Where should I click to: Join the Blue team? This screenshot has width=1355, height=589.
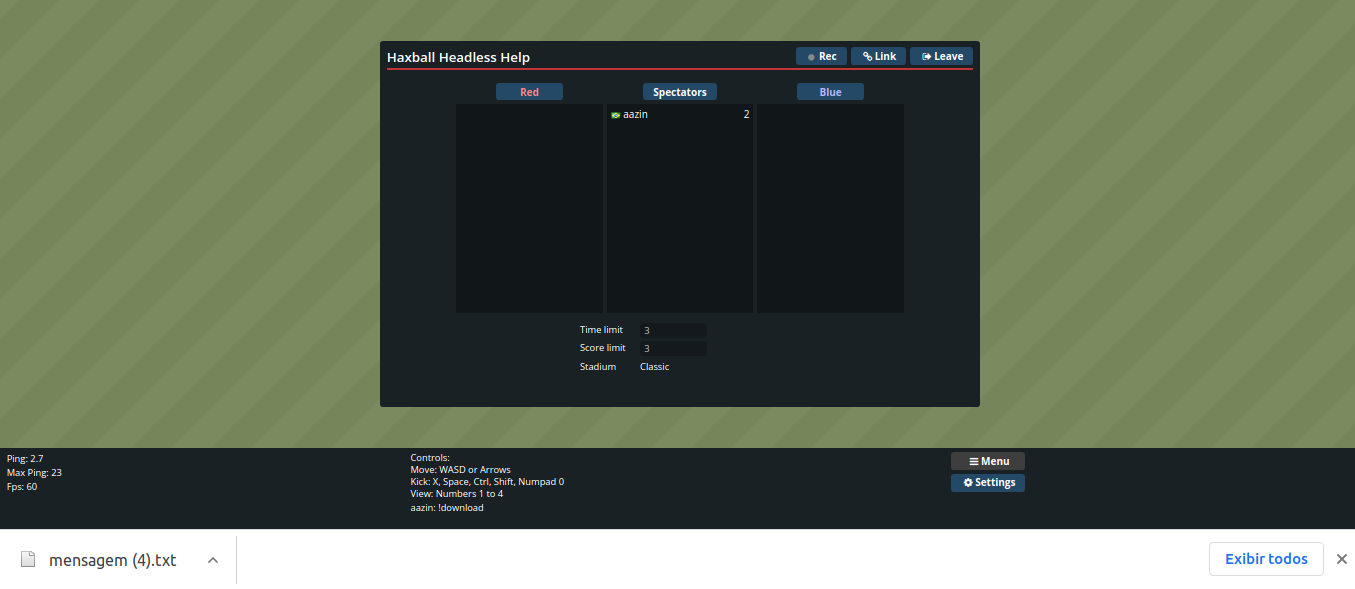(830, 91)
